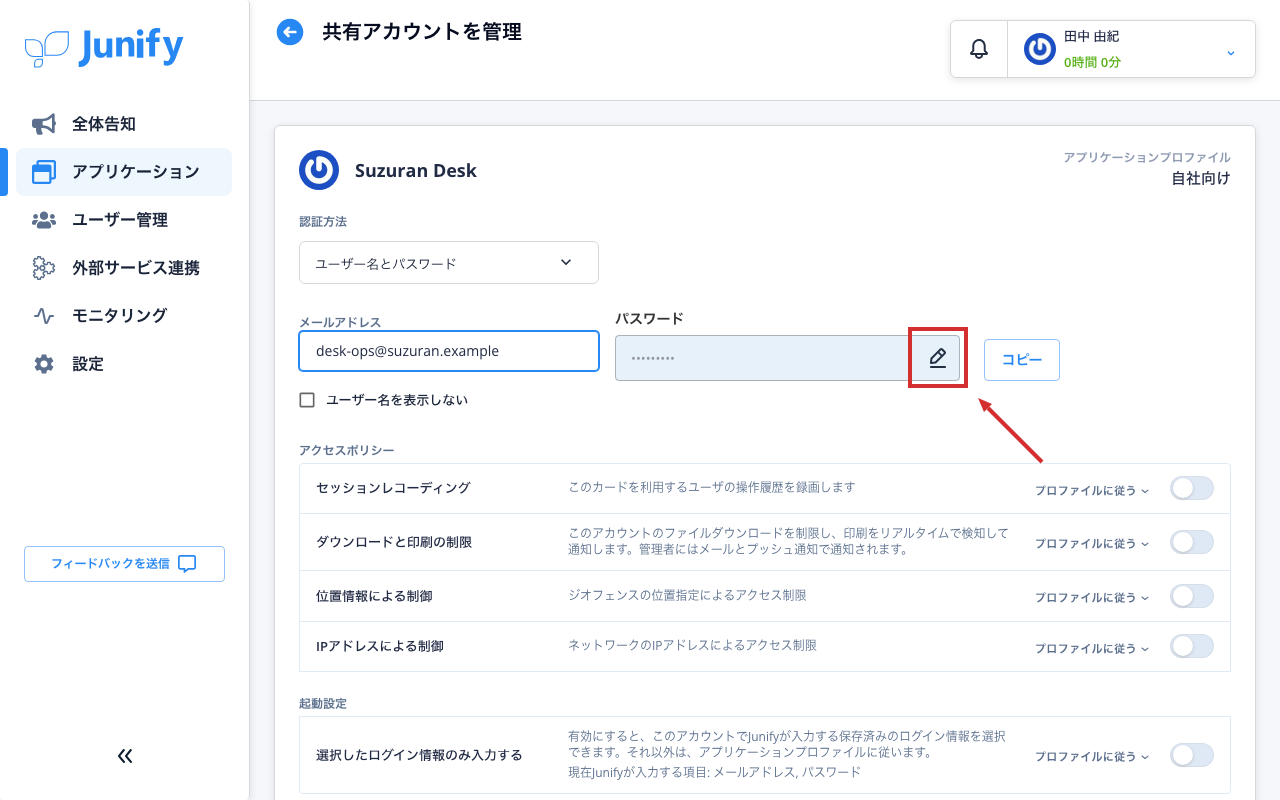Open the notifications bell
This screenshot has height=800, width=1280.
pyautogui.click(x=979, y=49)
